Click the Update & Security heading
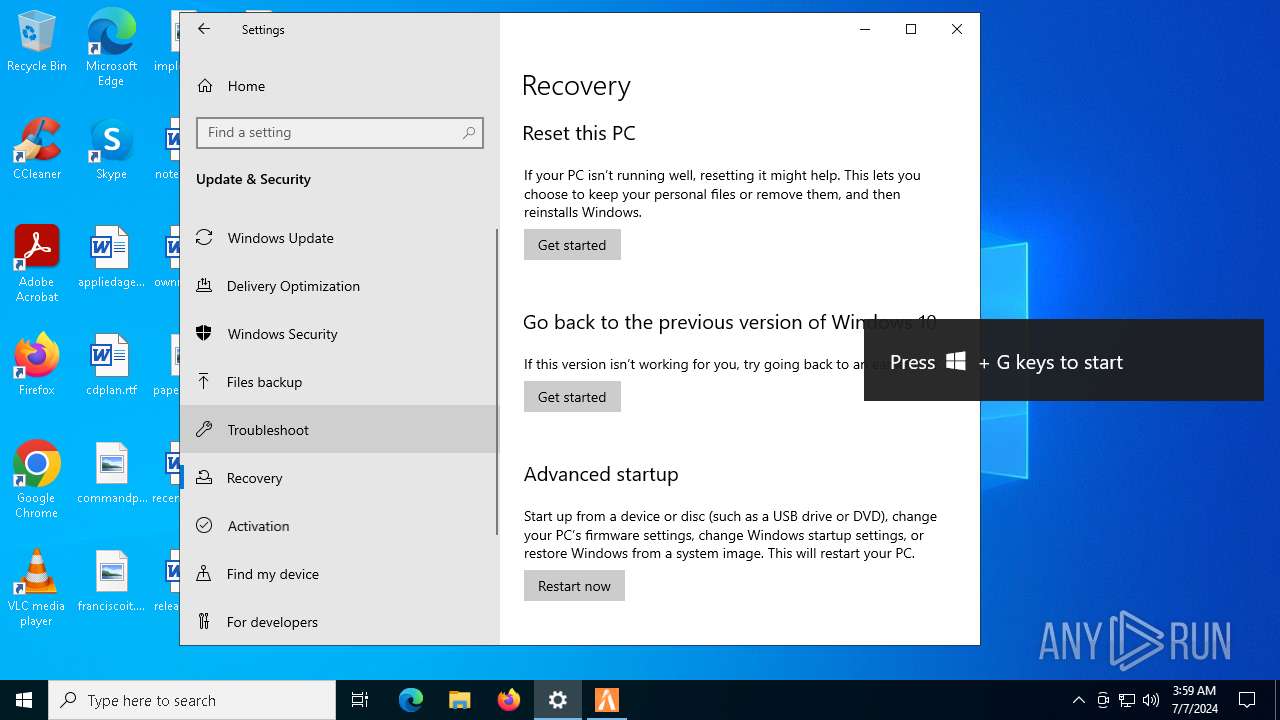The height and width of the screenshot is (720, 1280). (x=253, y=179)
